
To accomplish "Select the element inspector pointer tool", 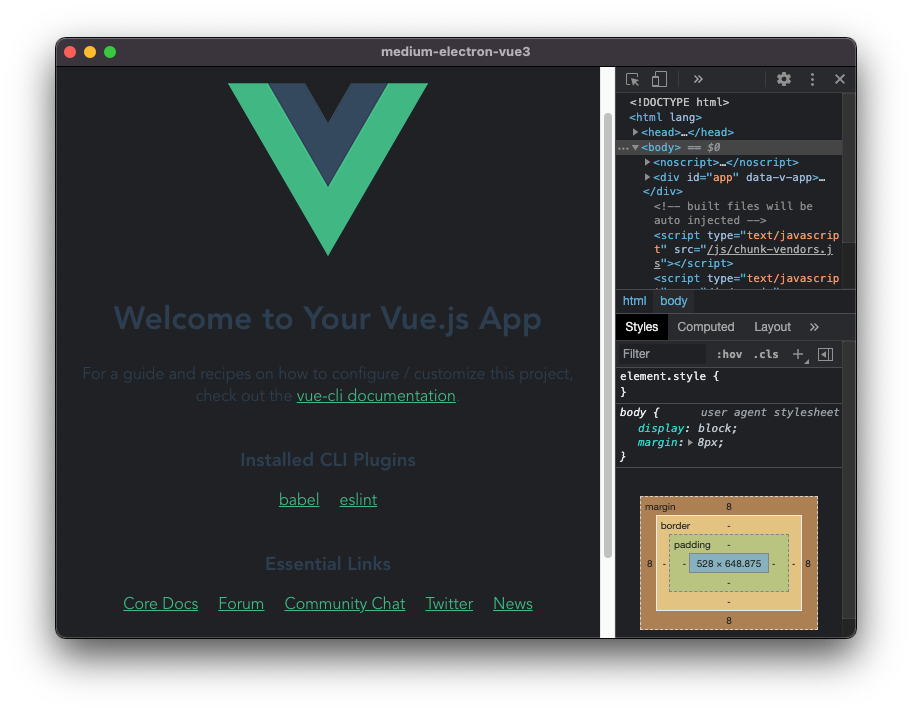I will tap(632, 79).
